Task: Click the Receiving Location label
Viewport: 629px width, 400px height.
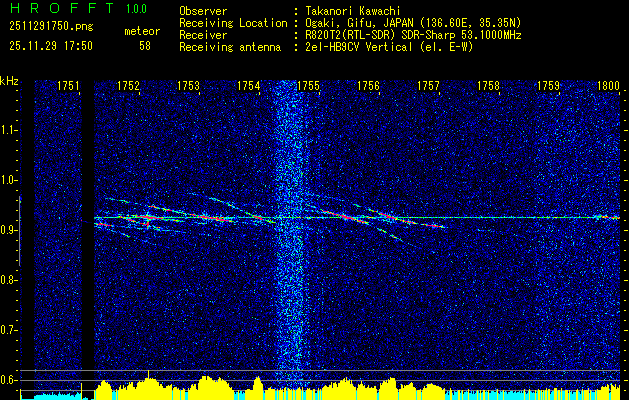Action: tap(233, 23)
